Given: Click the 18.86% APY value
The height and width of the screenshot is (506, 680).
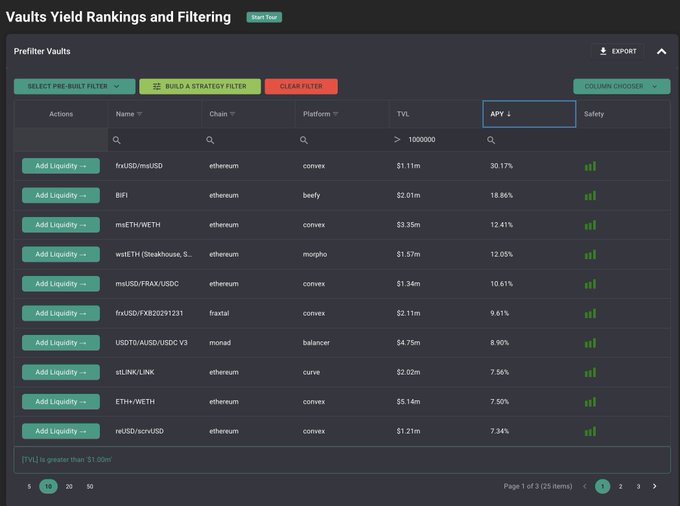Looking at the screenshot, I should click(501, 196).
